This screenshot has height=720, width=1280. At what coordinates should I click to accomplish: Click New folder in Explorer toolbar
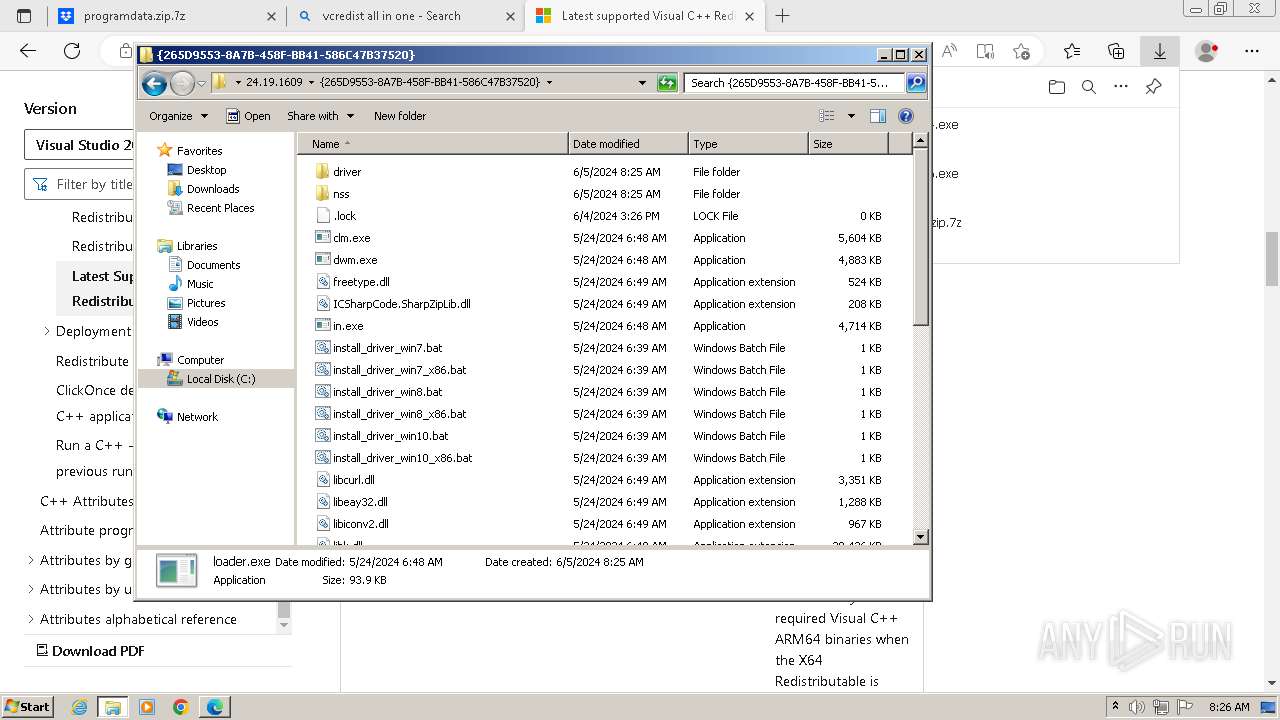tap(400, 116)
